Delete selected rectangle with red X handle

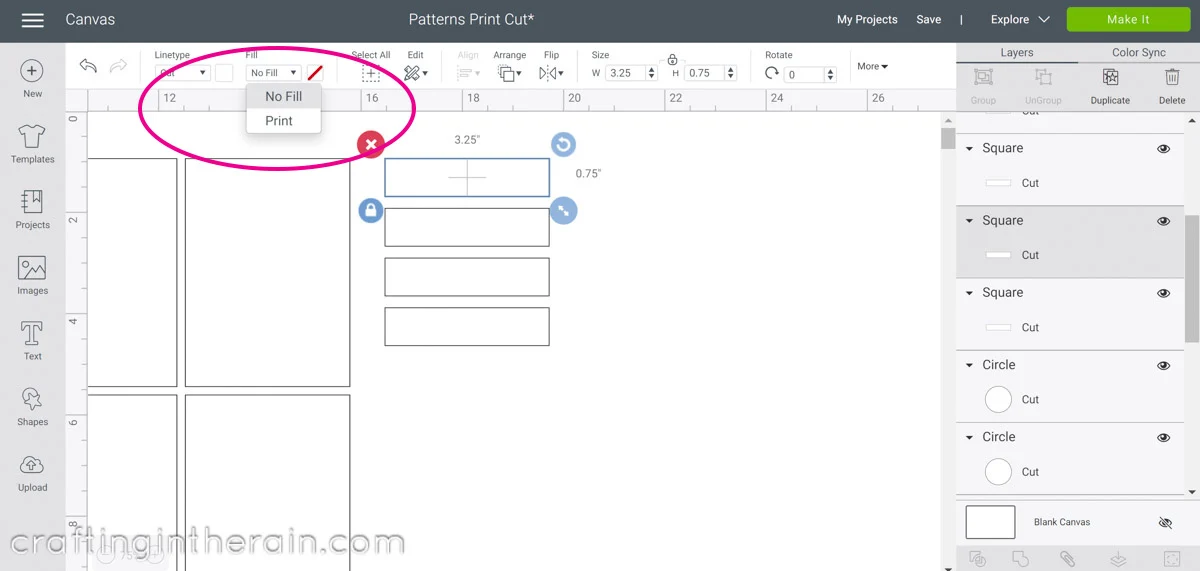point(370,144)
